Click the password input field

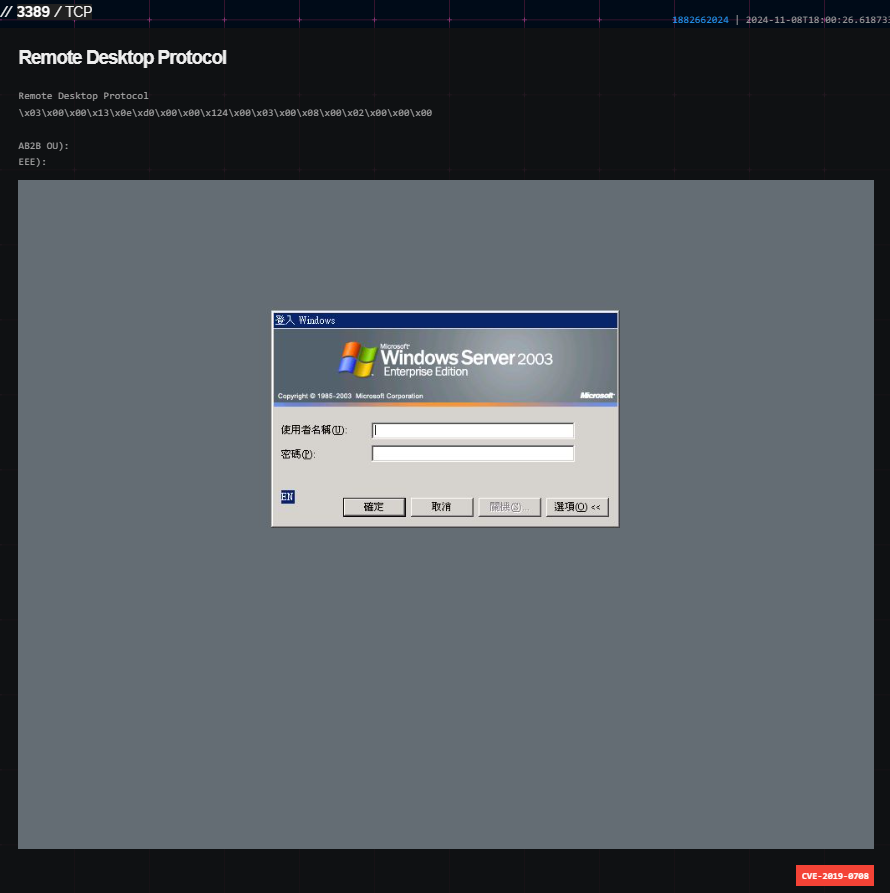[x=473, y=453]
